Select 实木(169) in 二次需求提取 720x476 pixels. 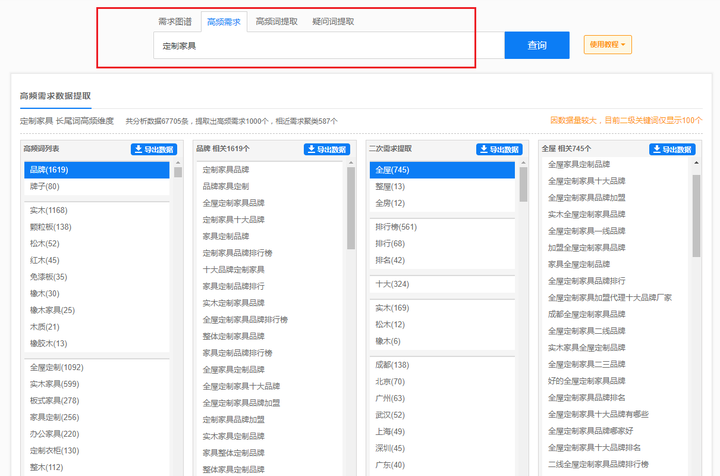pos(442,308)
